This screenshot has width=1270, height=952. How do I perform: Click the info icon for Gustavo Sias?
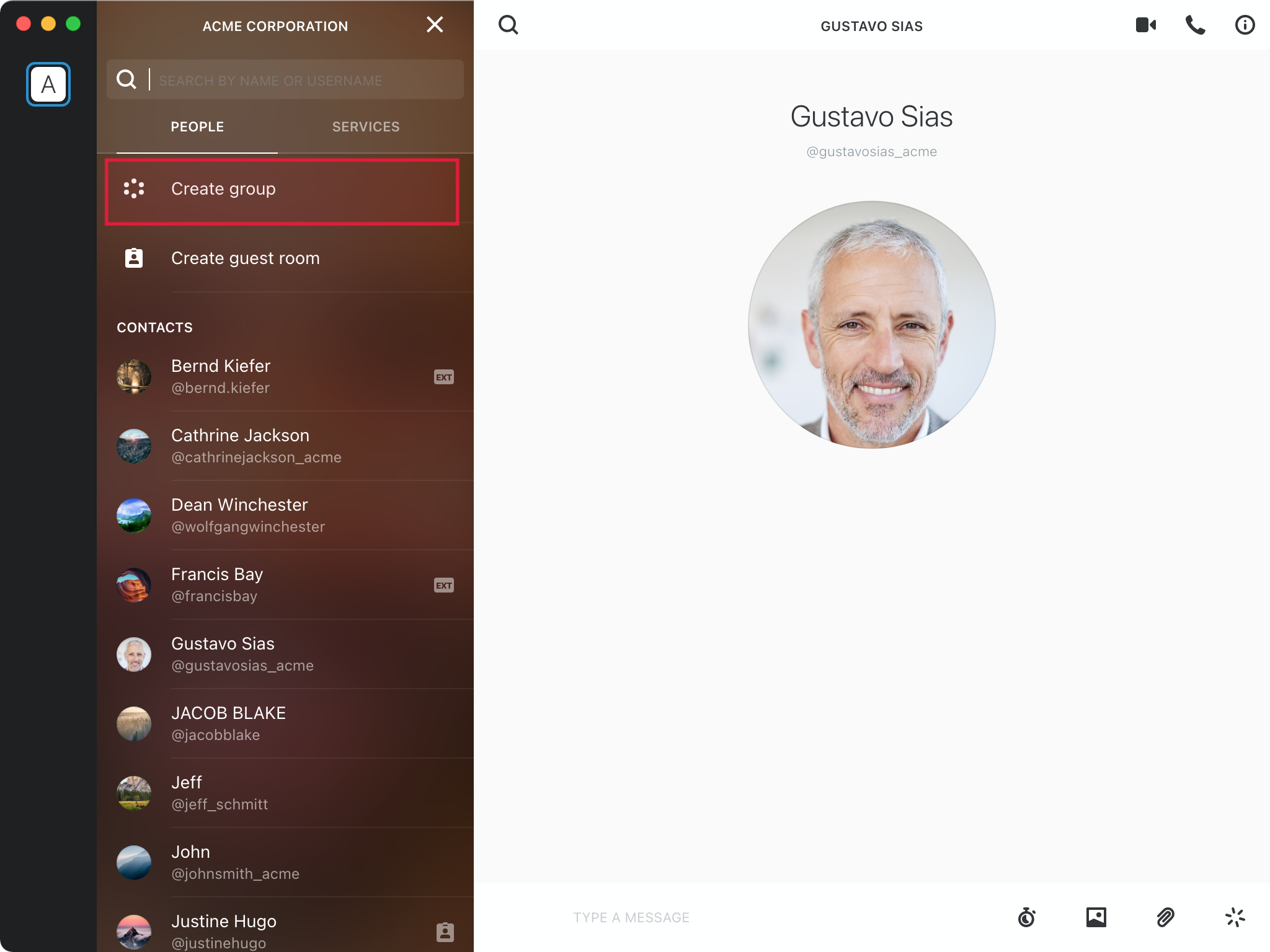[1244, 25]
